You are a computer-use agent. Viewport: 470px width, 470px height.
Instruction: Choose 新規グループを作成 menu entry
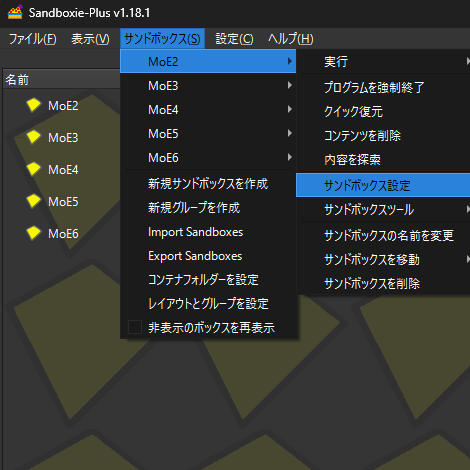tap(208, 208)
